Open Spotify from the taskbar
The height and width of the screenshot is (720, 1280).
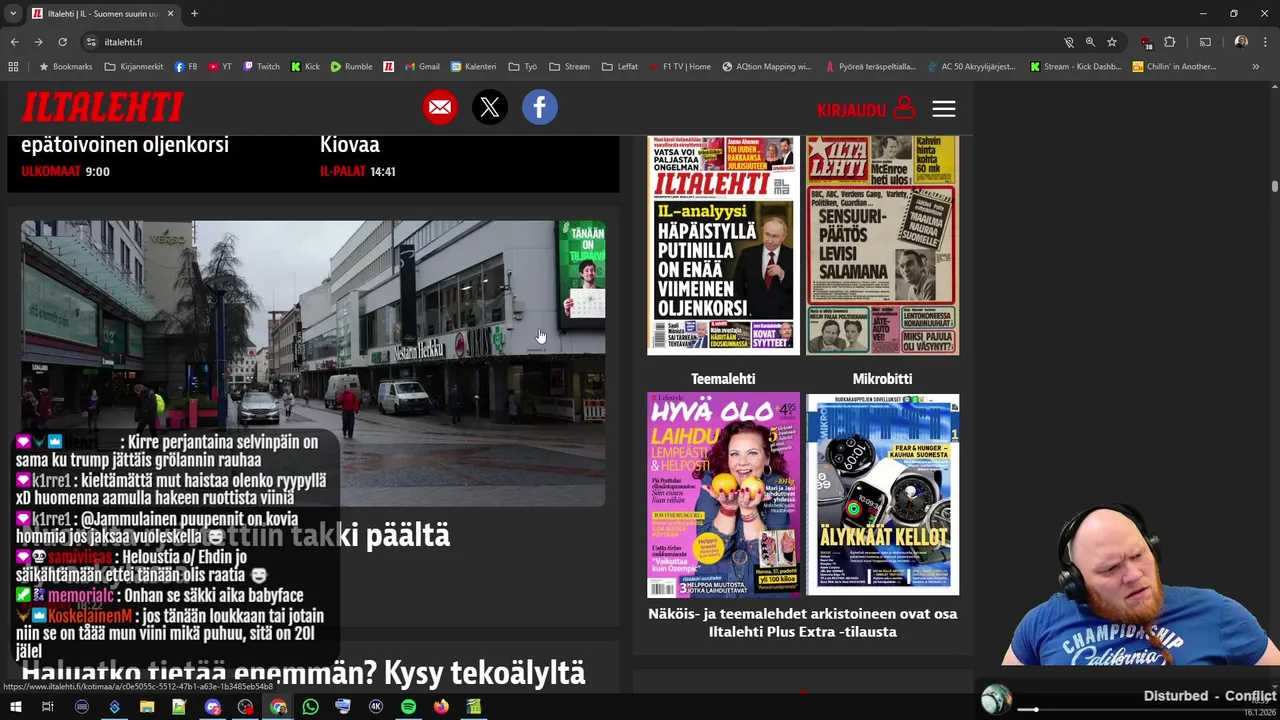408,707
